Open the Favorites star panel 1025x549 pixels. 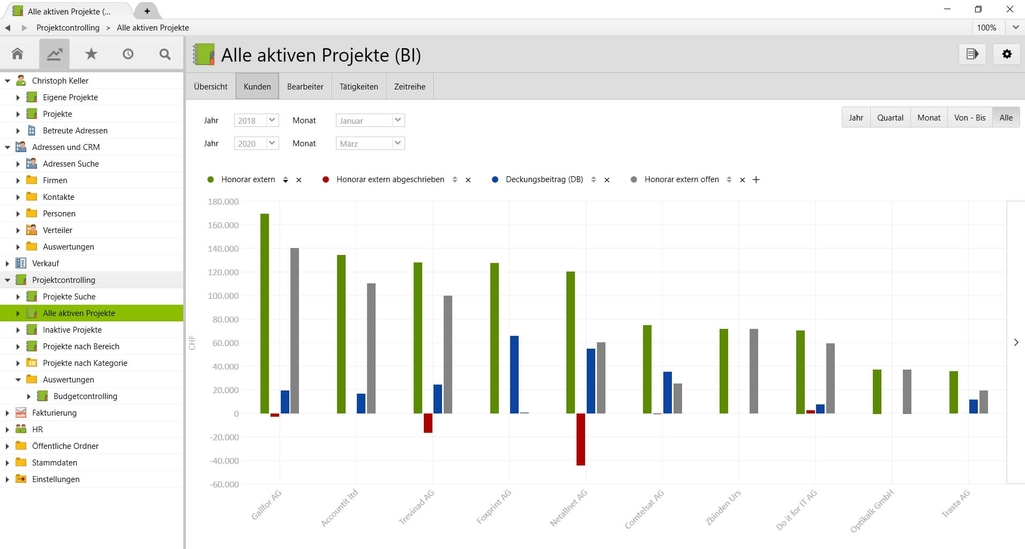91,54
